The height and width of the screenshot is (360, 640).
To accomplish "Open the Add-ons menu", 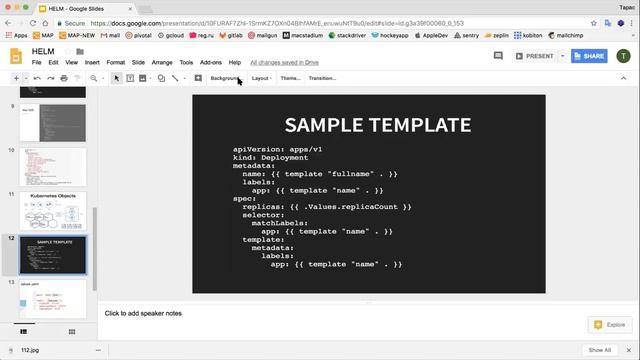I will (x=211, y=62).
